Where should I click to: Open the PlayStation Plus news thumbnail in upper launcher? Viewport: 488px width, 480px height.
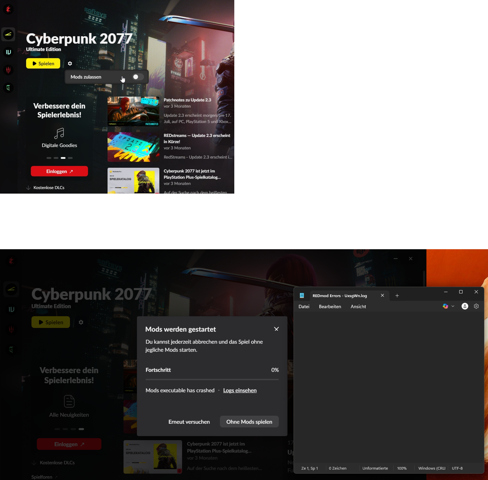tap(133, 181)
